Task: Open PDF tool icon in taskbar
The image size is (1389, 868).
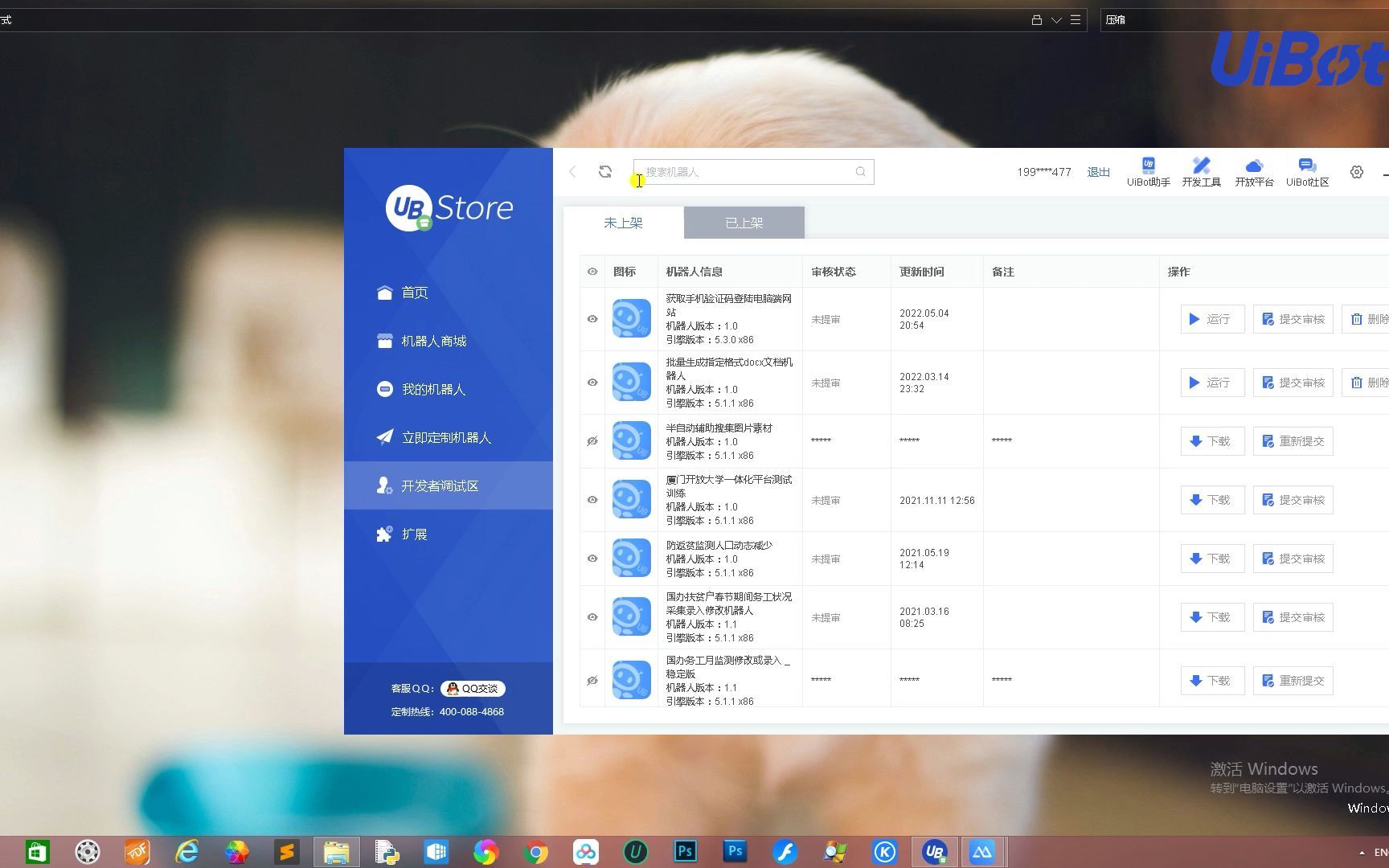Action: (x=137, y=852)
